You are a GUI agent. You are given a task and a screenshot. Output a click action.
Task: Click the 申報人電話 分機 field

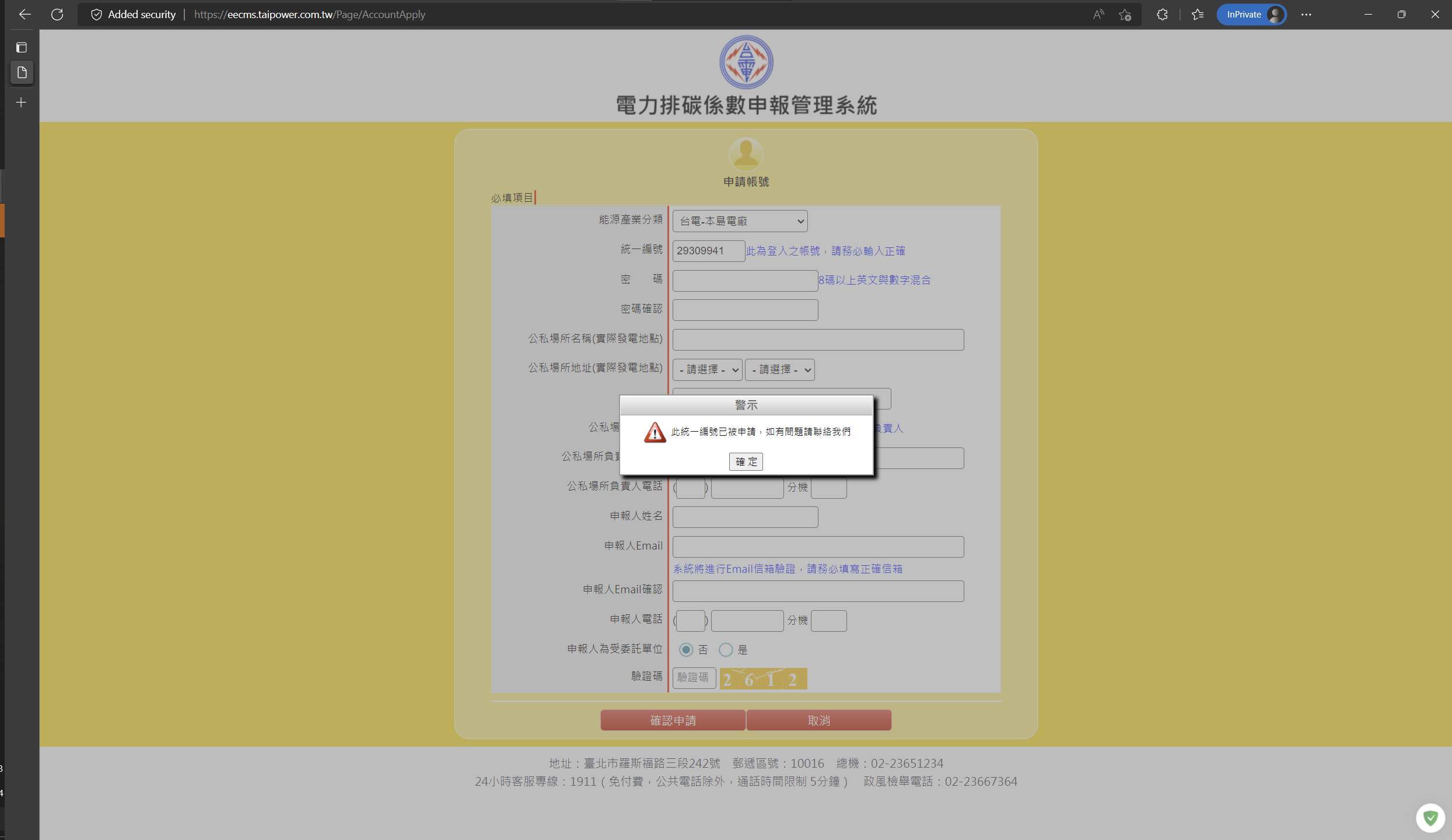828,621
